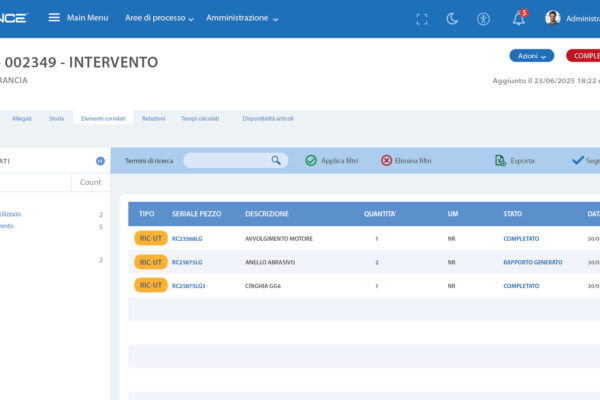Open serial link RC25875LG
600x400 pixels.
point(187,262)
